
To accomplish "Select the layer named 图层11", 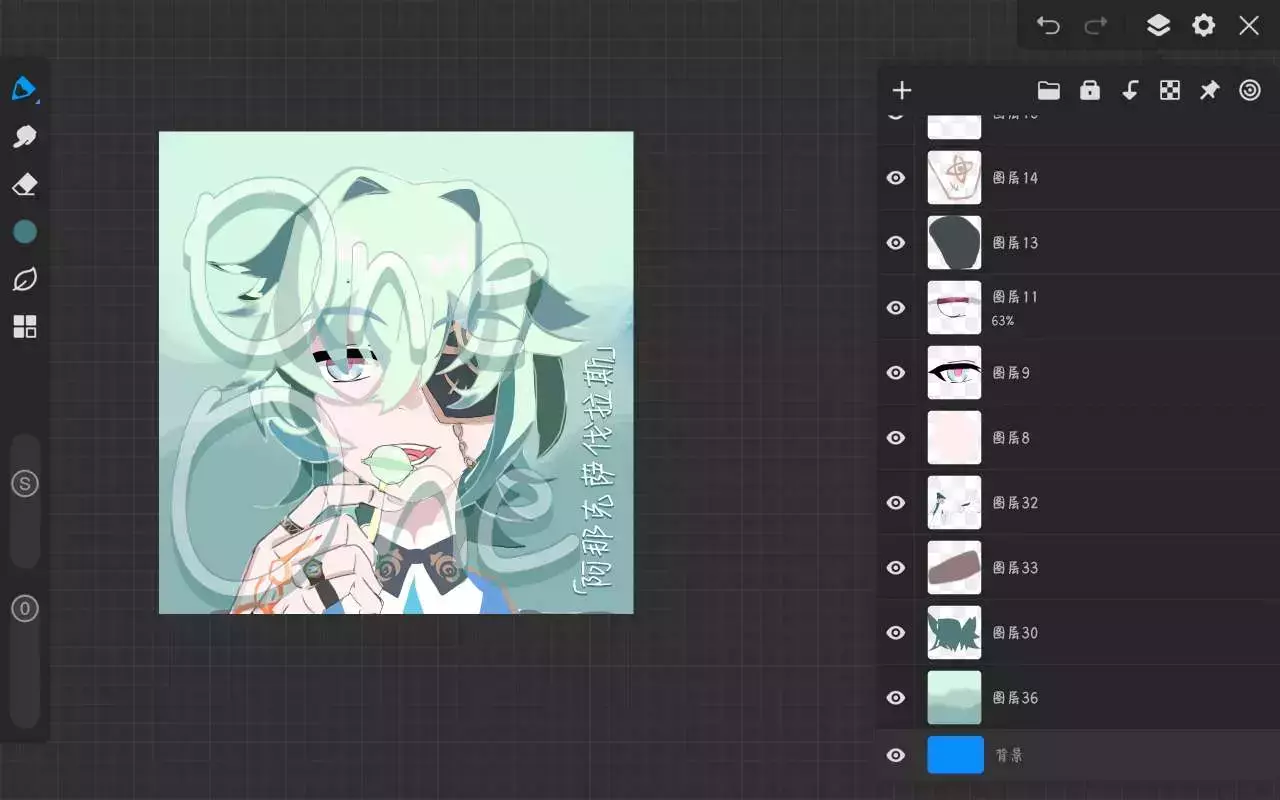I will (1015, 297).
